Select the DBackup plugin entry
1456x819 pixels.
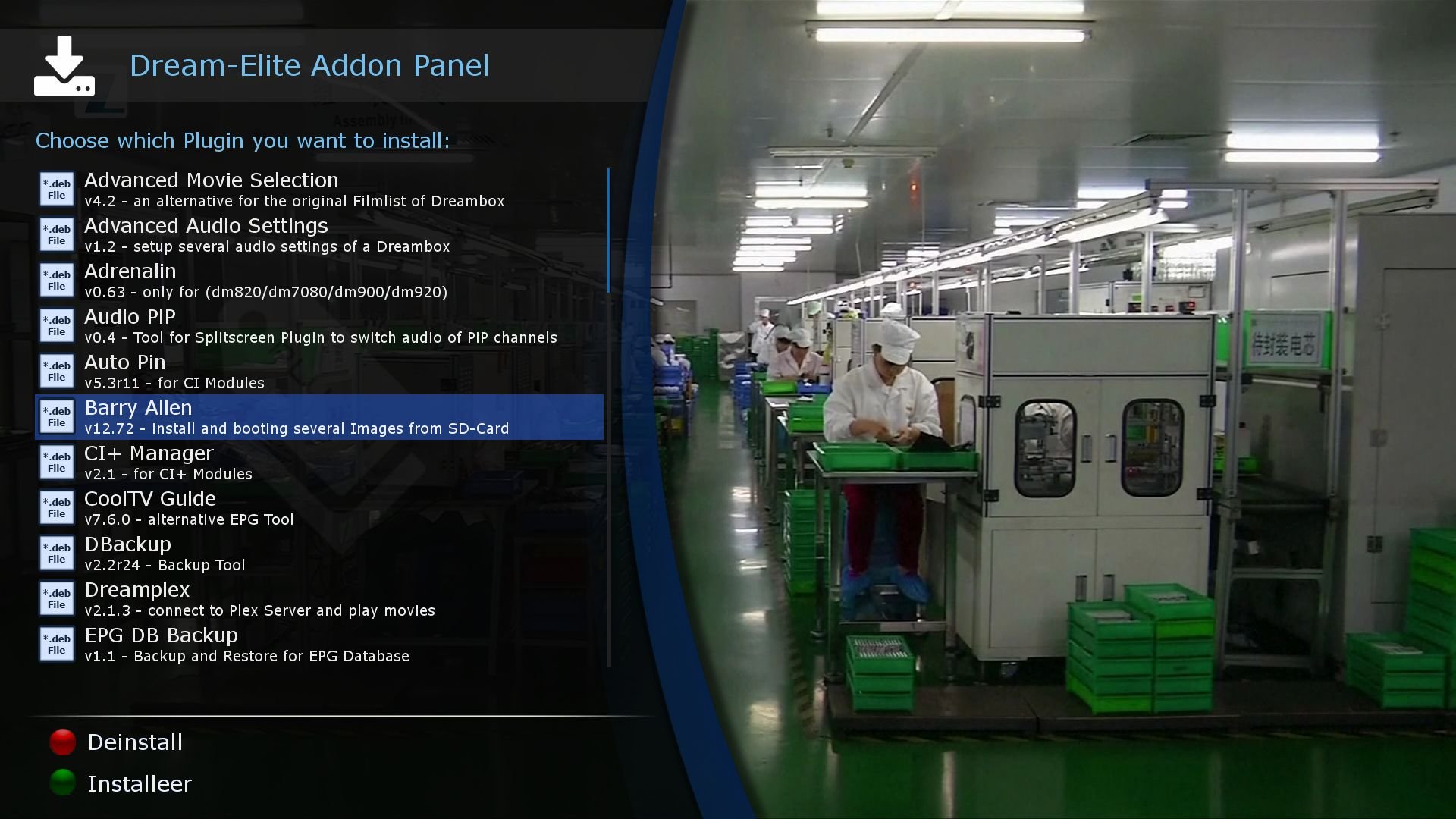pyautogui.click(x=318, y=554)
